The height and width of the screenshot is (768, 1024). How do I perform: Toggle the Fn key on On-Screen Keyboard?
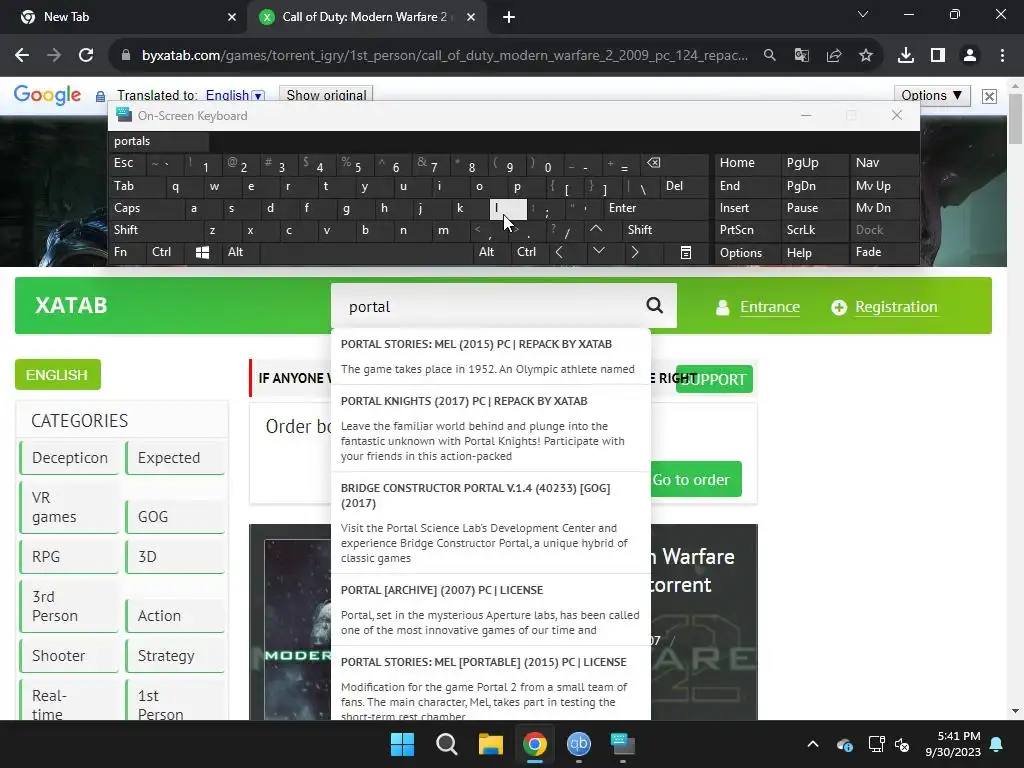pos(127,252)
